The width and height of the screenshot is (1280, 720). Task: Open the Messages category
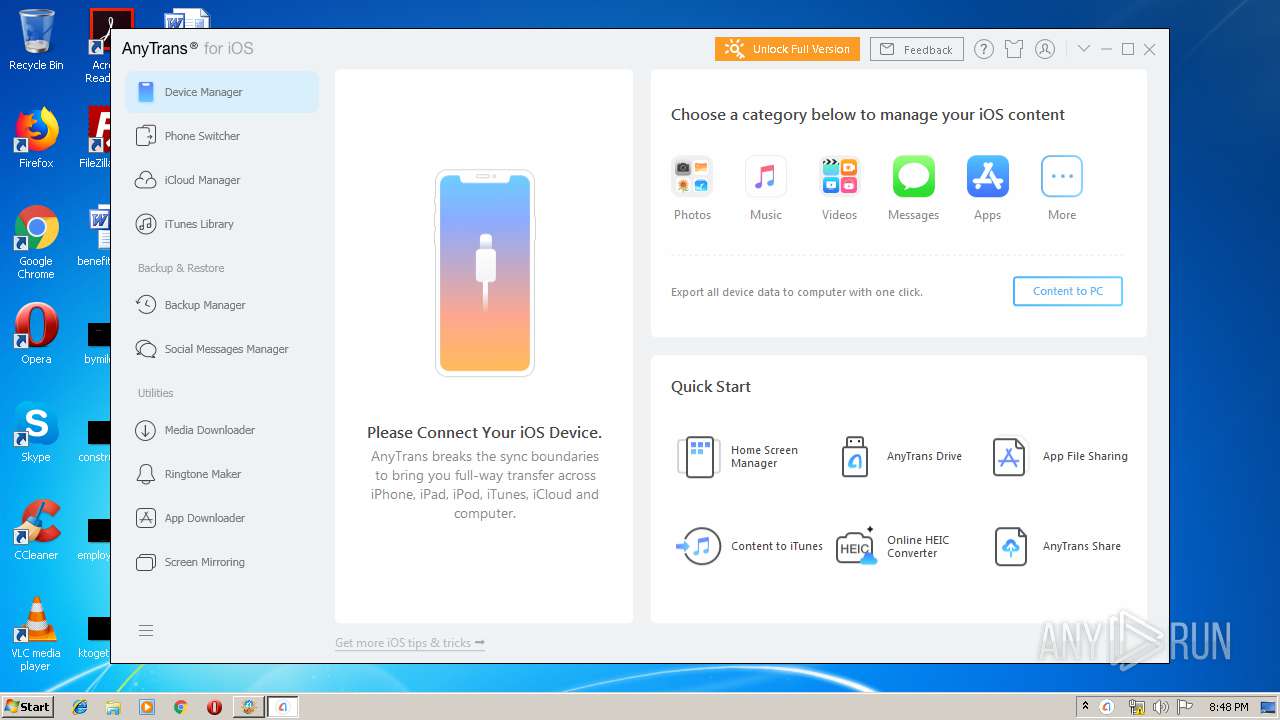tap(913, 188)
